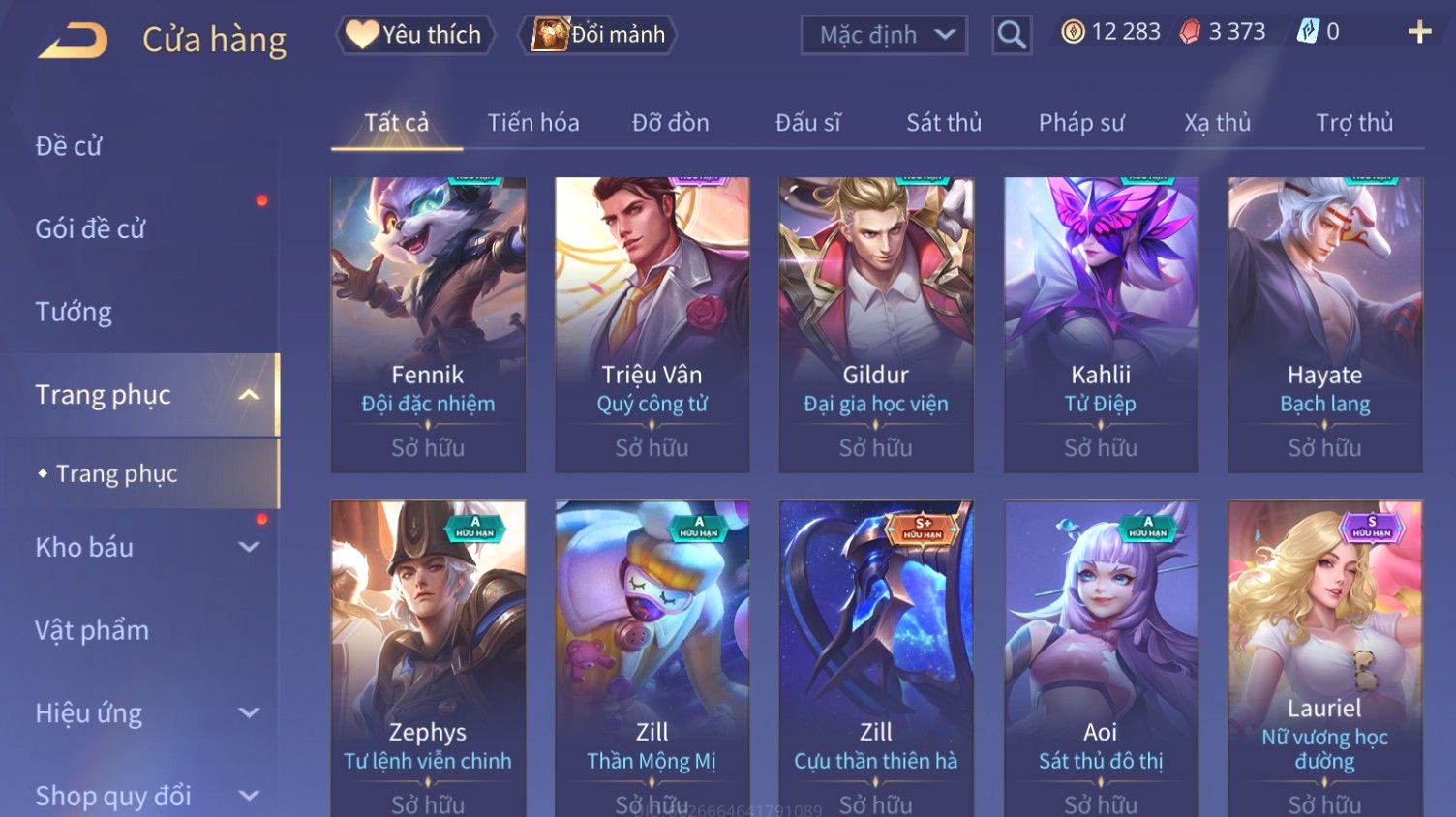
Task: Tap the golden back arrow icon
Action: click(x=73, y=41)
